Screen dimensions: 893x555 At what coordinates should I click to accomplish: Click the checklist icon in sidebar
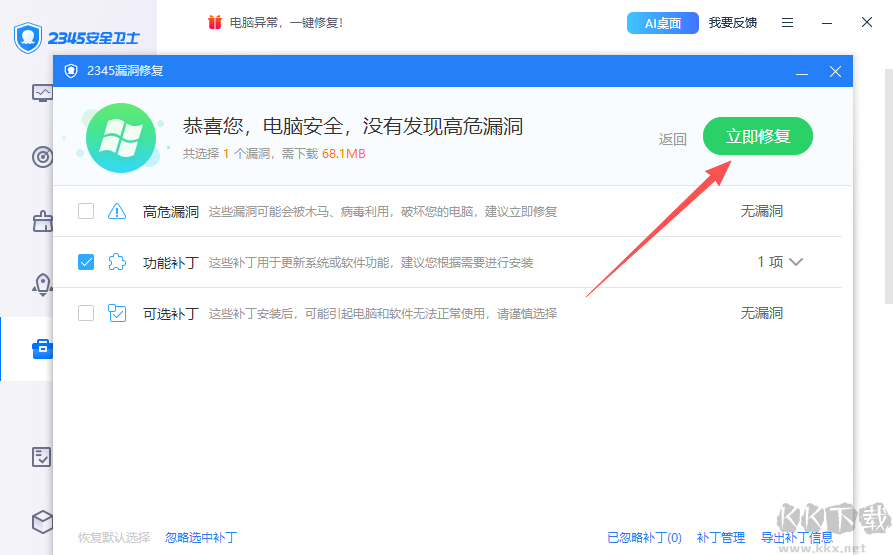coord(42,457)
